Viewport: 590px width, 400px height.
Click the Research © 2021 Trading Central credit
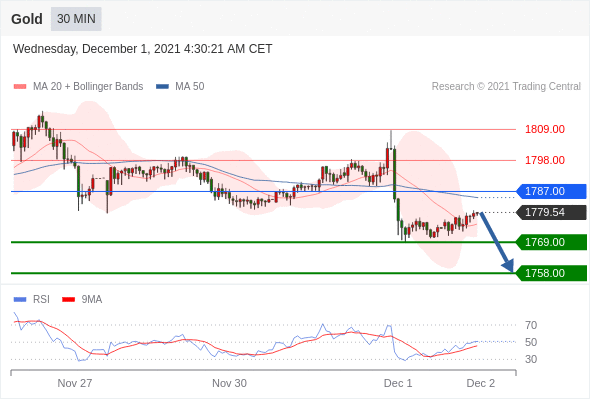(506, 87)
